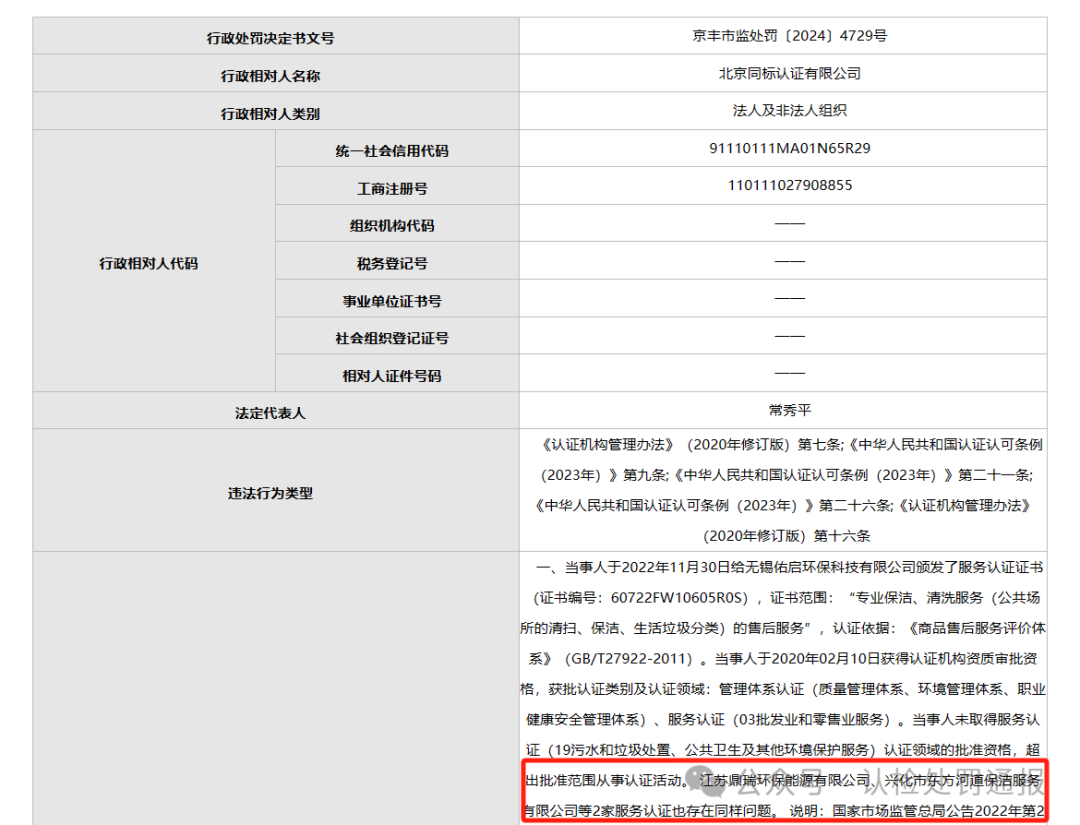This screenshot has height=825, width=1080.
Task: Select the 法人及非法人组织 entity type value
Action: [x=789, y=110]
